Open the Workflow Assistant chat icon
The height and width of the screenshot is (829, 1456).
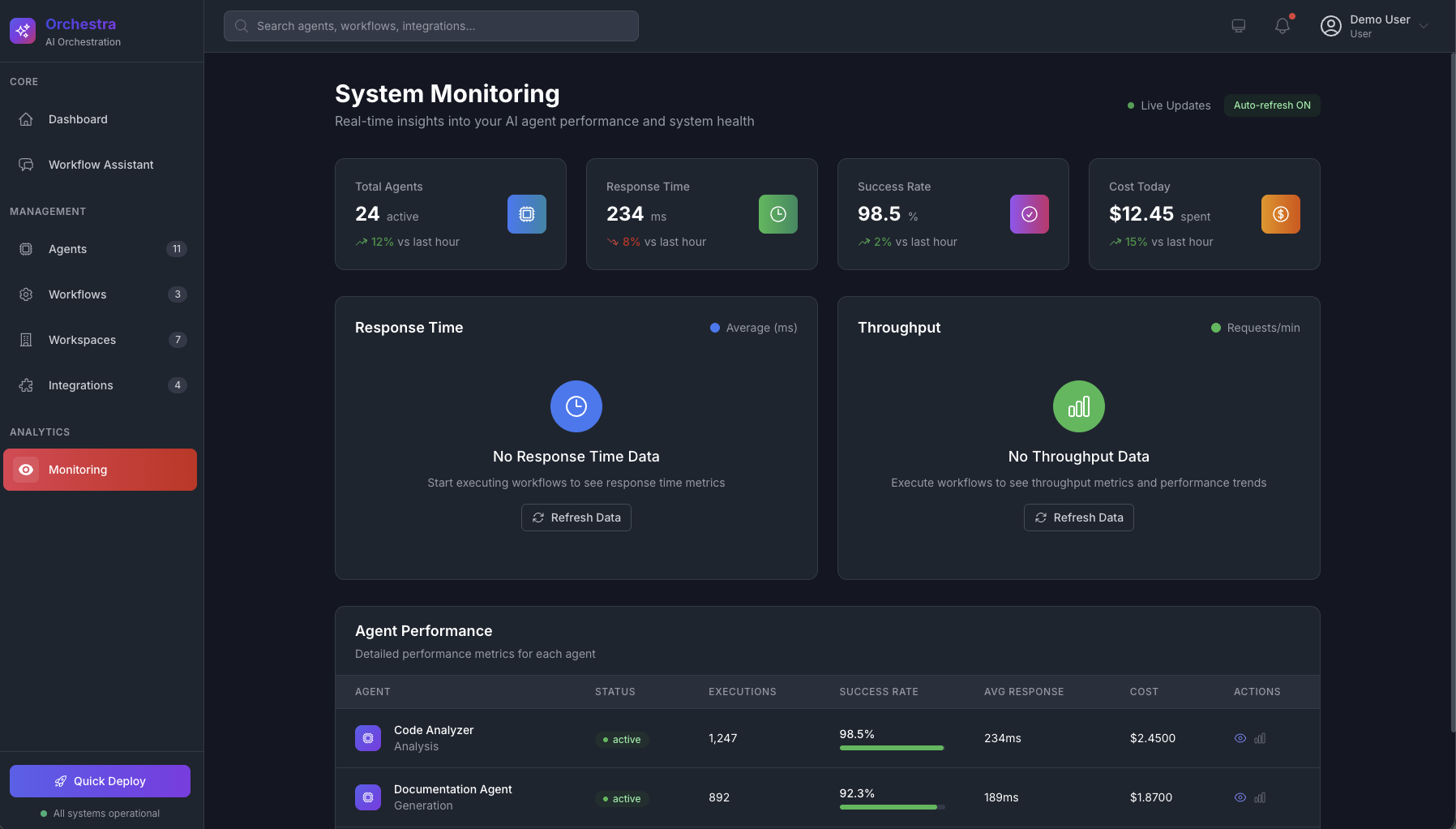coord(27,165)
